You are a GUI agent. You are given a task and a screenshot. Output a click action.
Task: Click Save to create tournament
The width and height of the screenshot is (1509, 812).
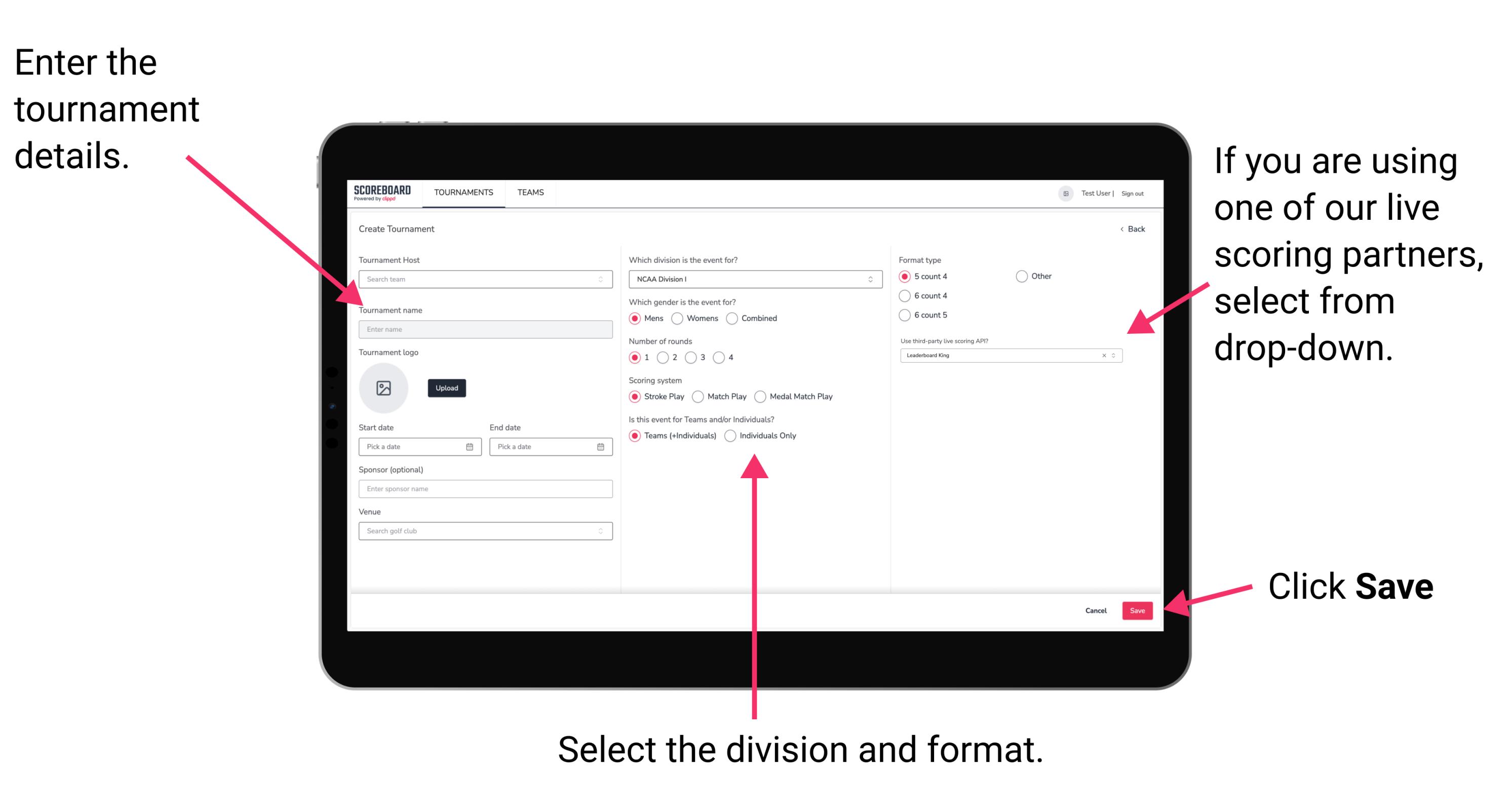(1138, 610)
